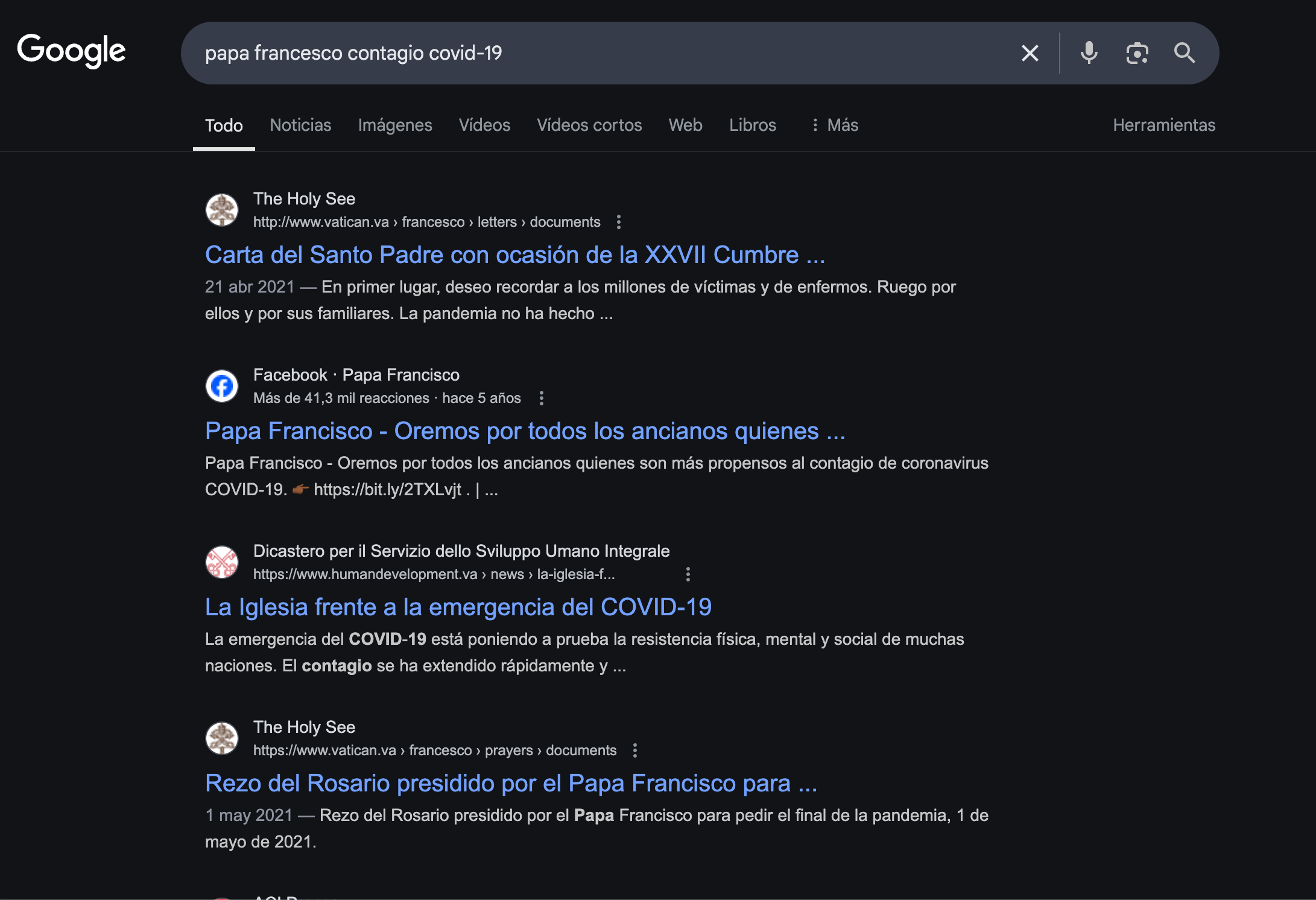Open options menu for vatican.va letters result

619,222
